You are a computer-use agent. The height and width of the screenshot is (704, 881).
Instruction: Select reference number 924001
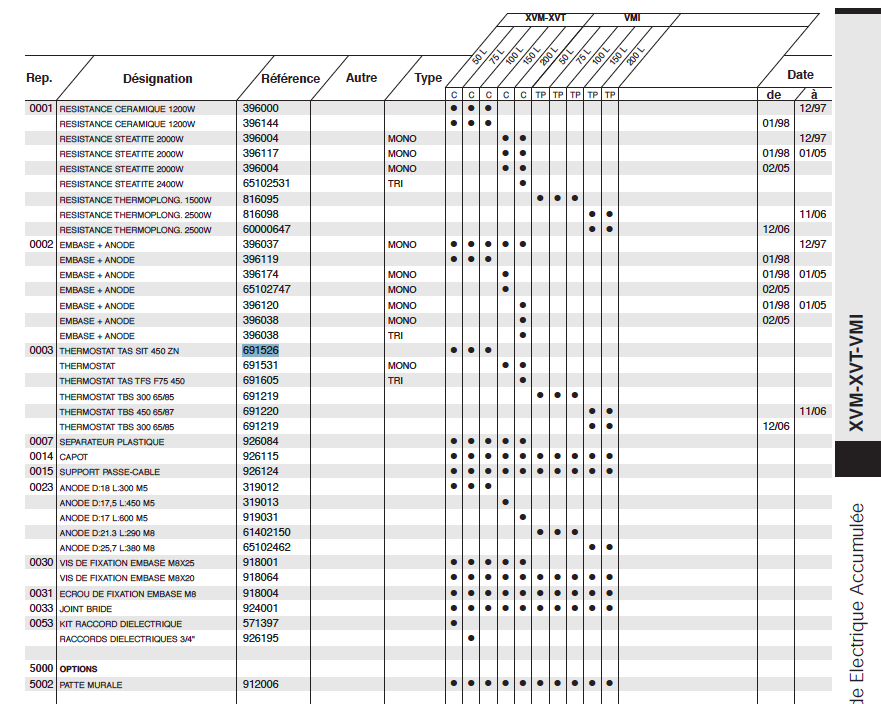261,608
